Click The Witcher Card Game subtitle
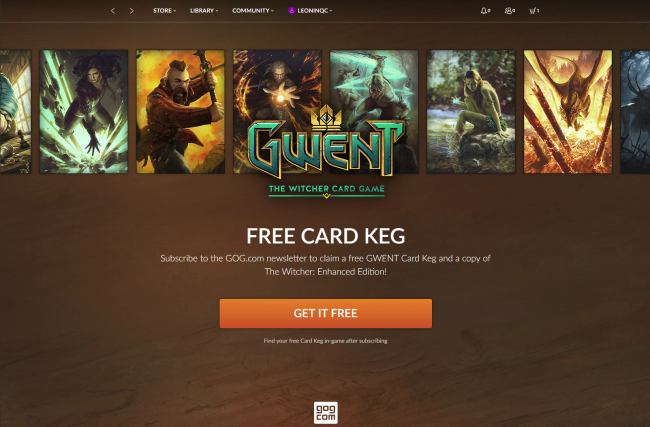The image size is (650, 427). (x=327, y=189)
